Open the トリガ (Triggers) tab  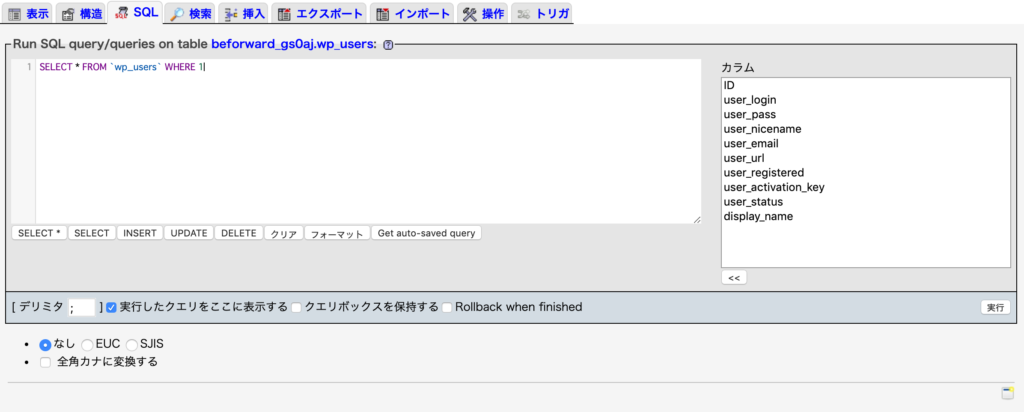pos(543,14)
